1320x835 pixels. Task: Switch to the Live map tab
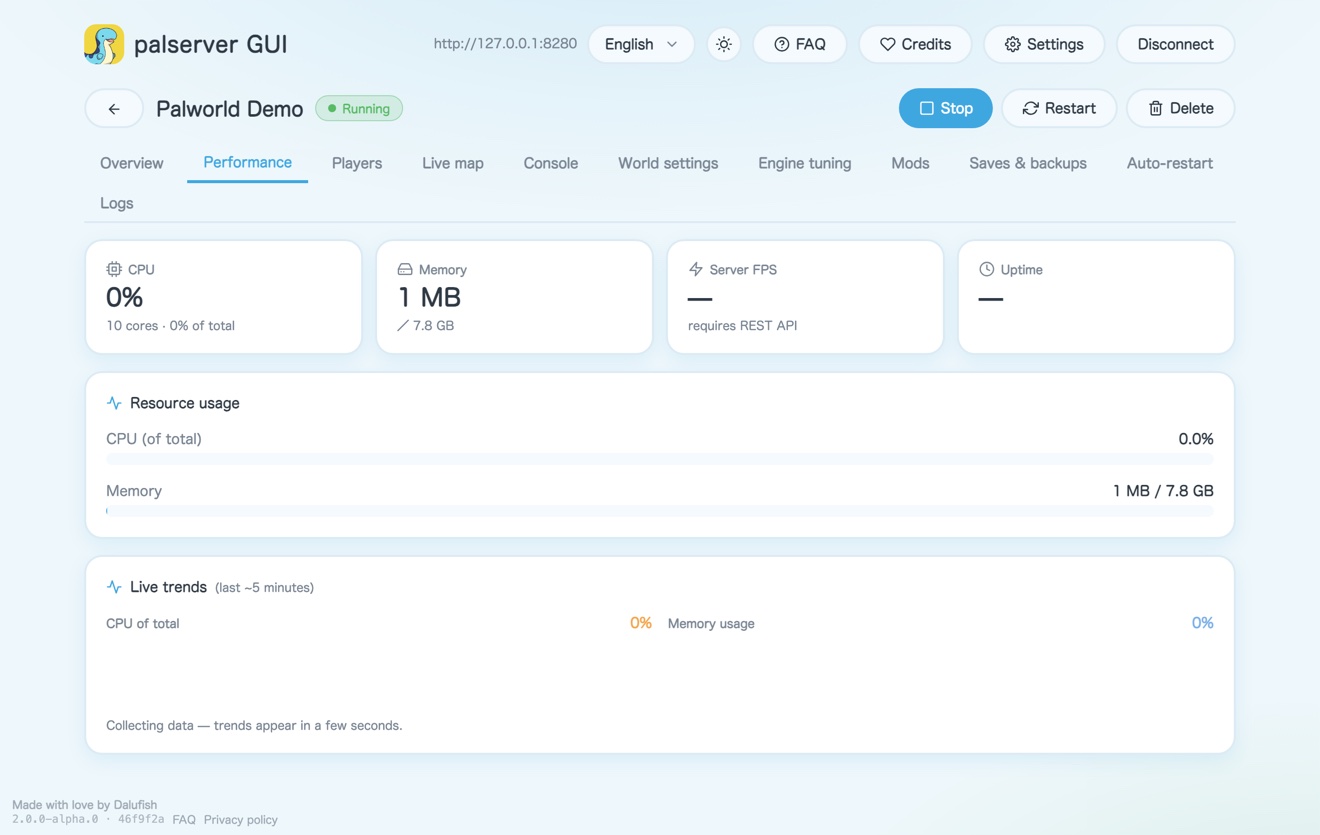click(x=453, y=163)
